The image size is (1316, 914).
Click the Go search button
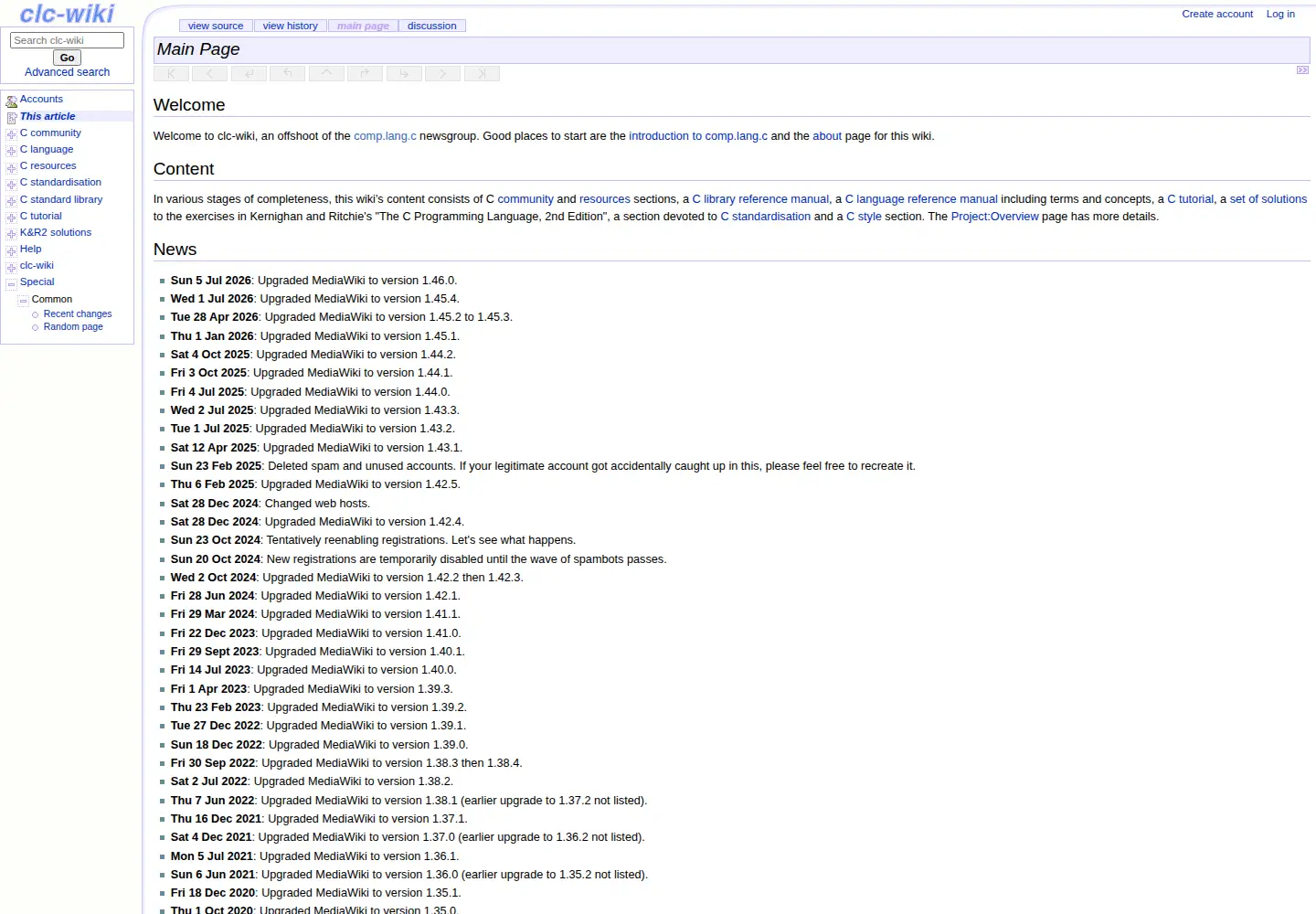(x=67, y=58)
